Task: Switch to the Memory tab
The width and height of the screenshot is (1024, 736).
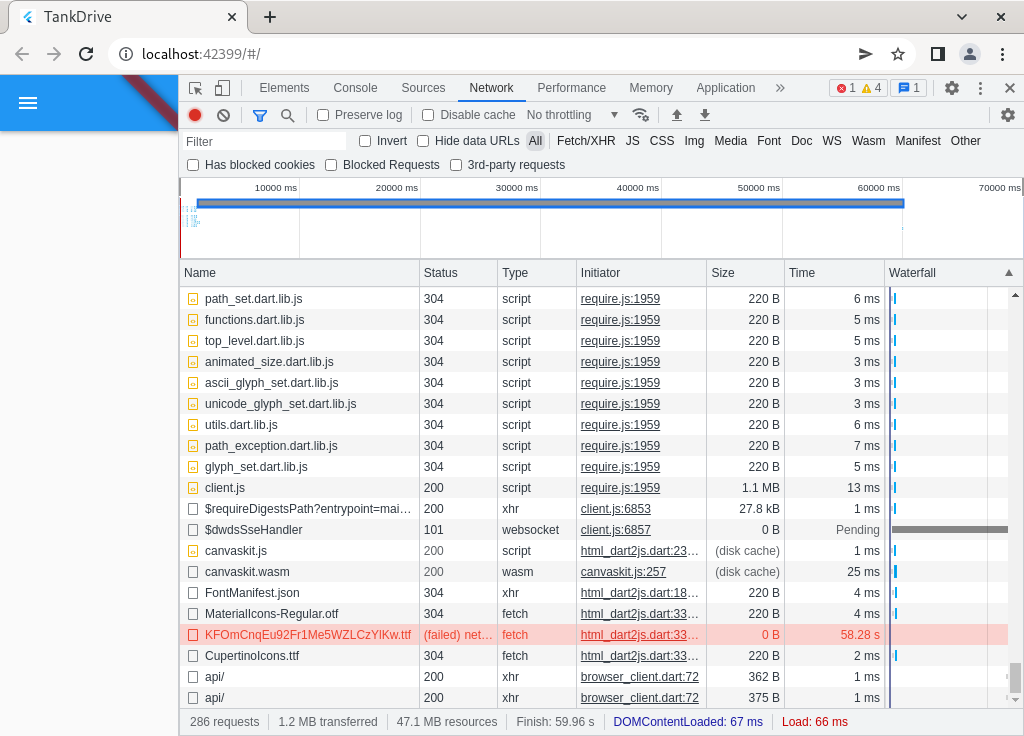Action: point(651,88)
